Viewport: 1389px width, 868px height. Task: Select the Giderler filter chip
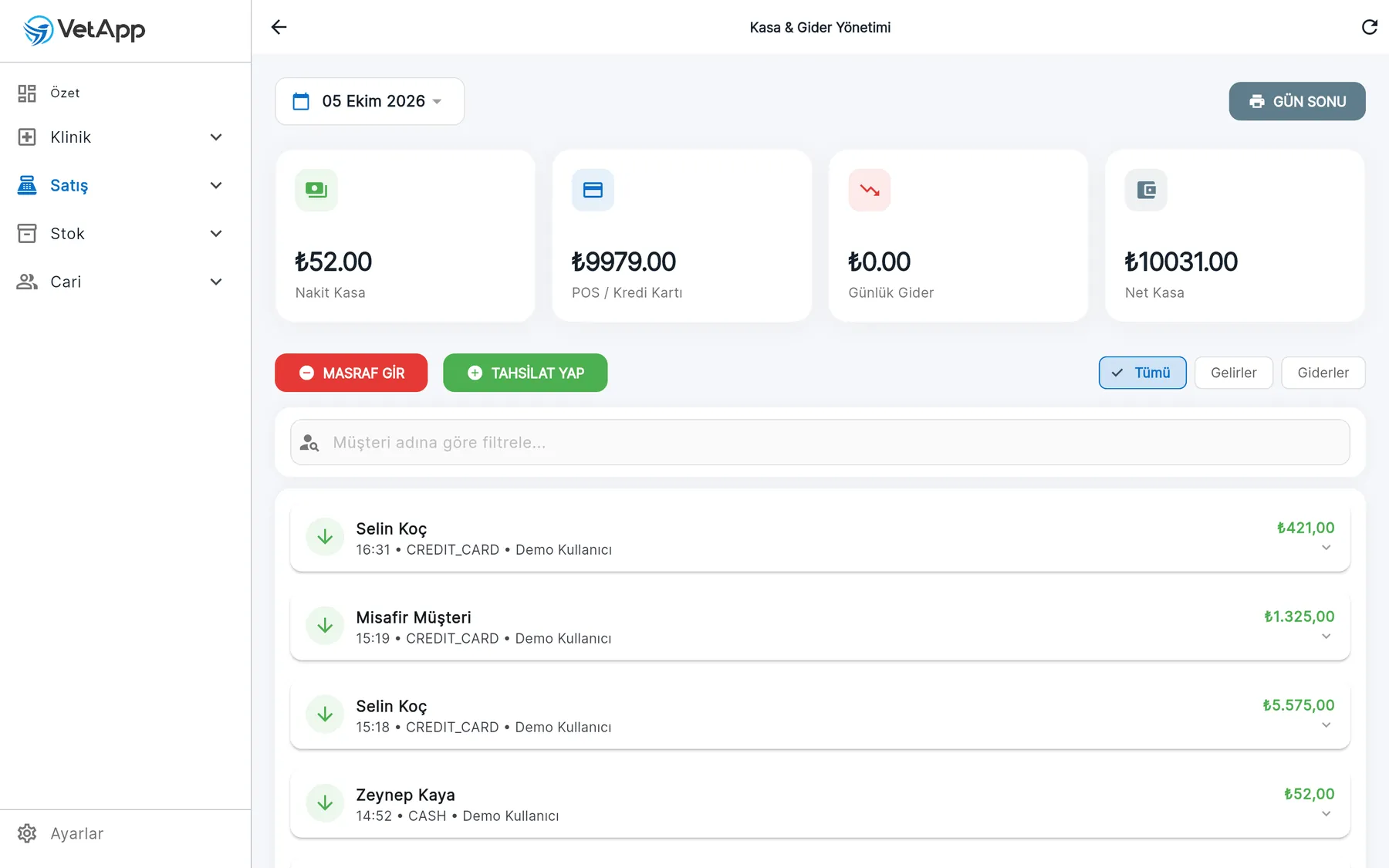(1323, 373)
